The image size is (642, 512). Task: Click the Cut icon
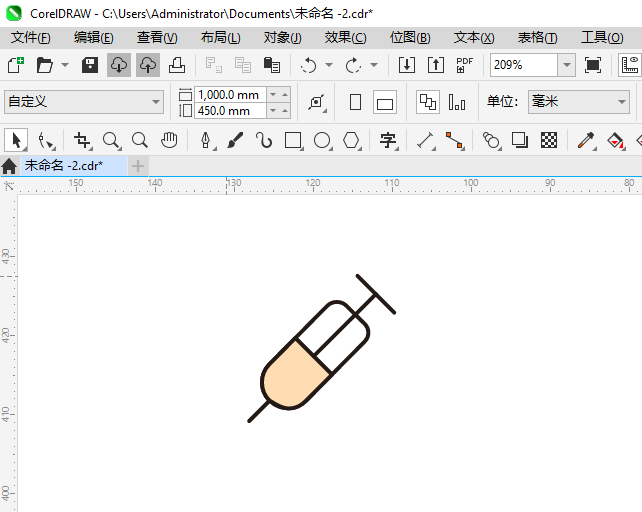214,65
